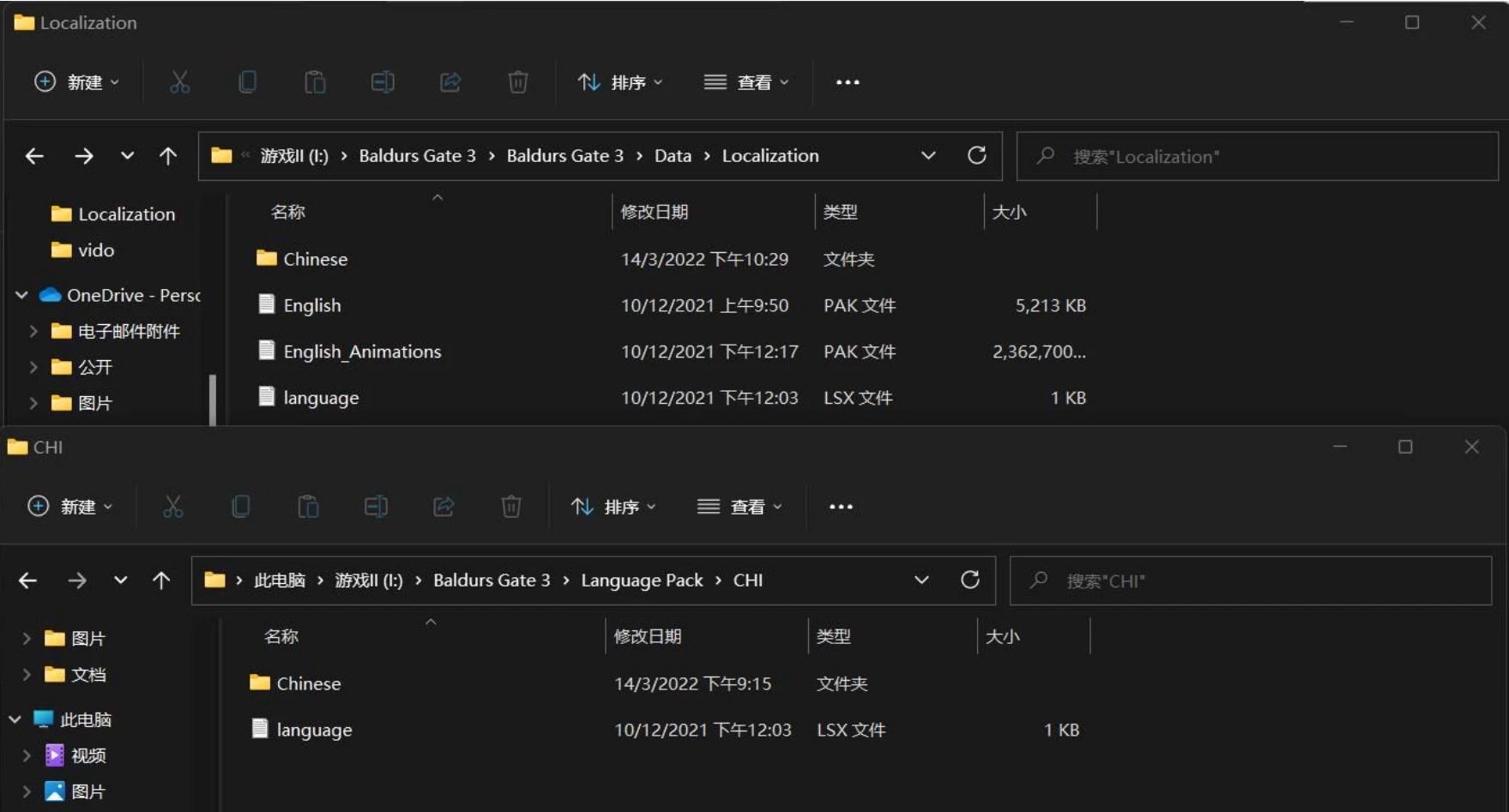Click Language Pack breadcrumb in CHI window
Viewport: 1509px width, 812px height.
pos(642,580)
